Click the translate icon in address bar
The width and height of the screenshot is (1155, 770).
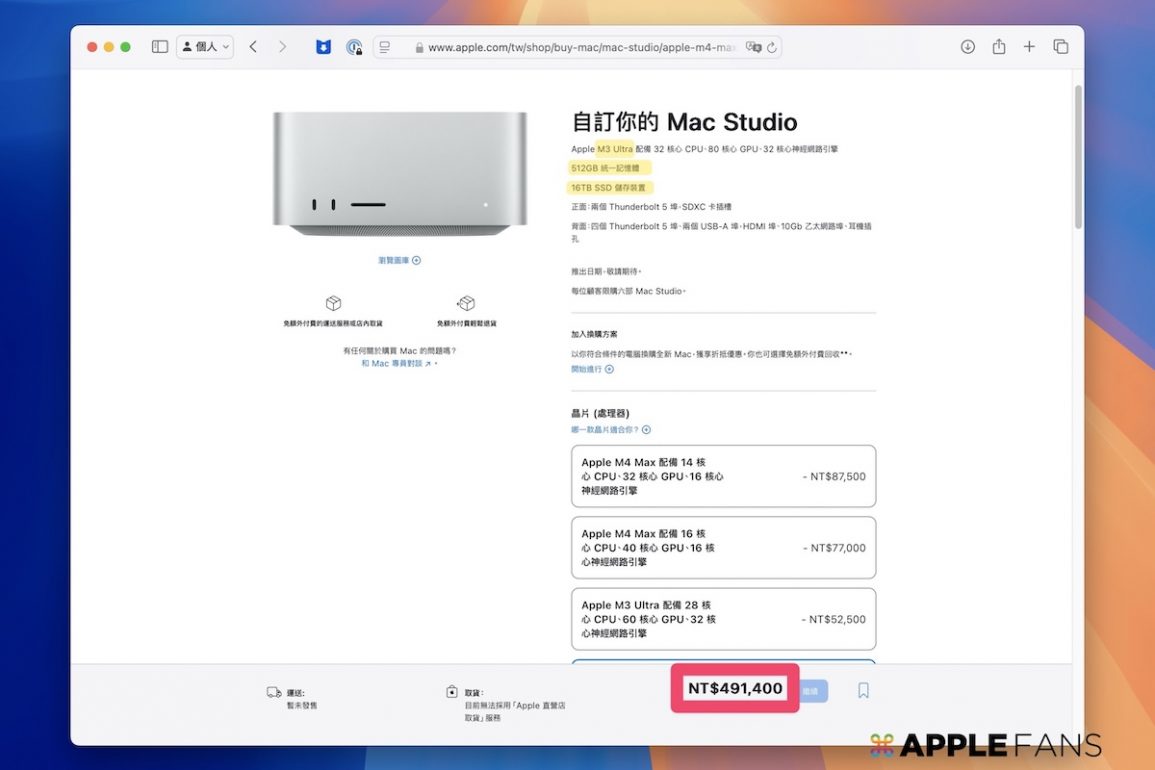[754, 47]
